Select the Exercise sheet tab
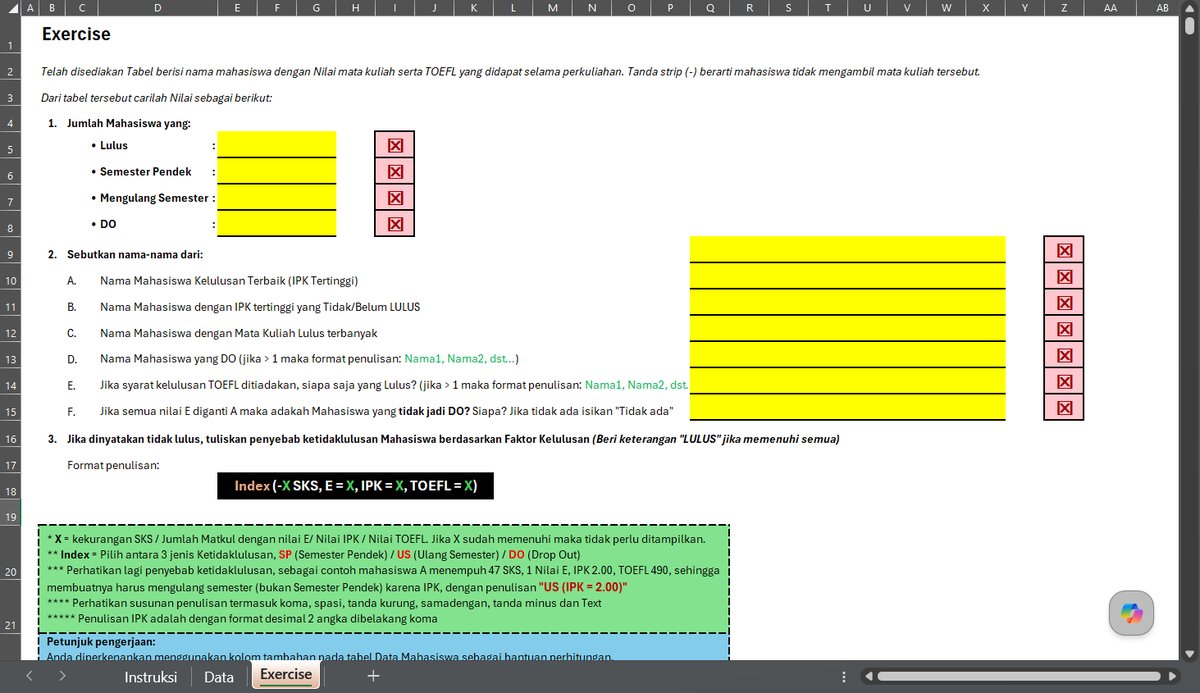This screenshot has height=693, width=1200. 286,675
